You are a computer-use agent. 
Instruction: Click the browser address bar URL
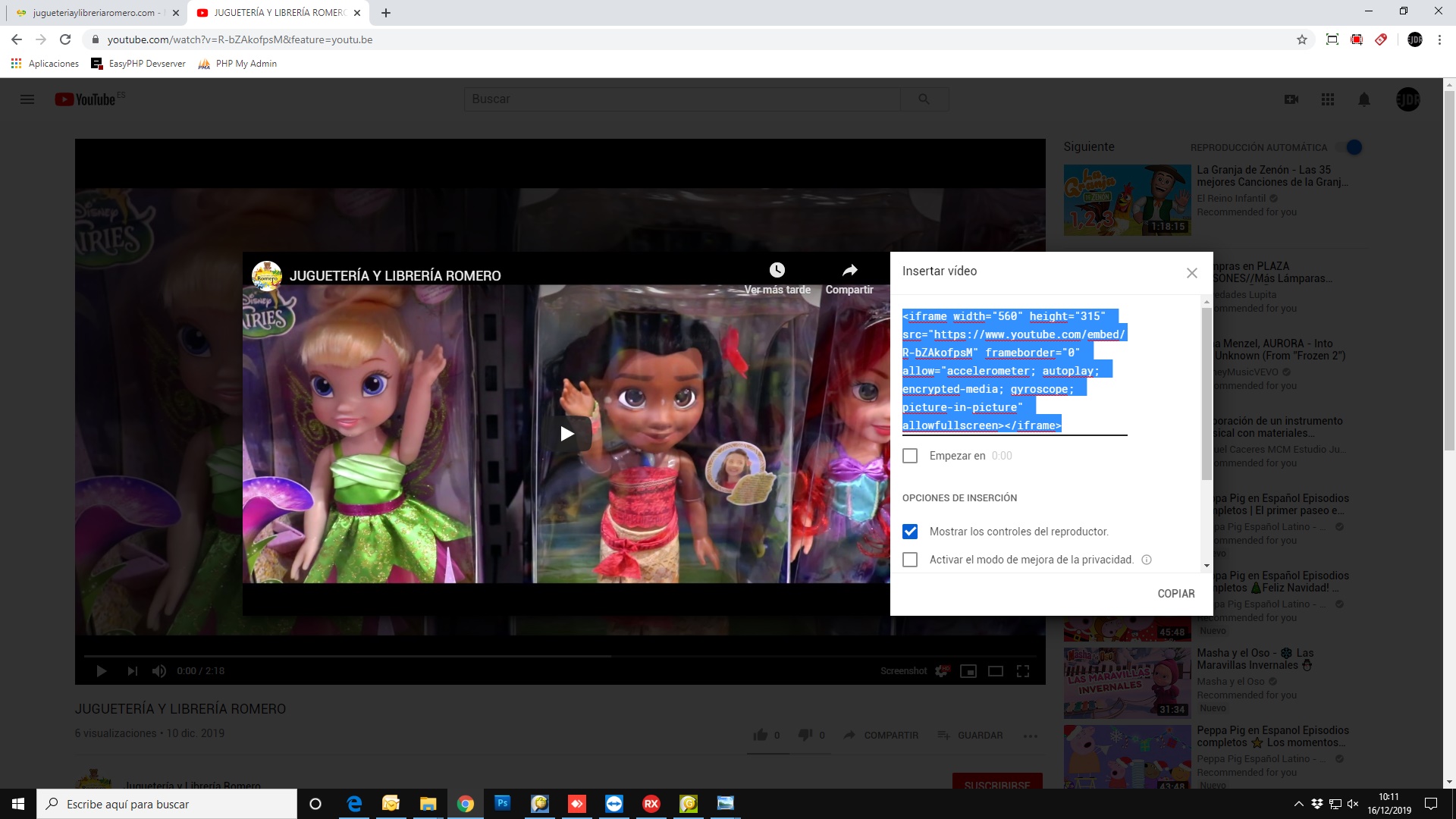coord(240,39)
